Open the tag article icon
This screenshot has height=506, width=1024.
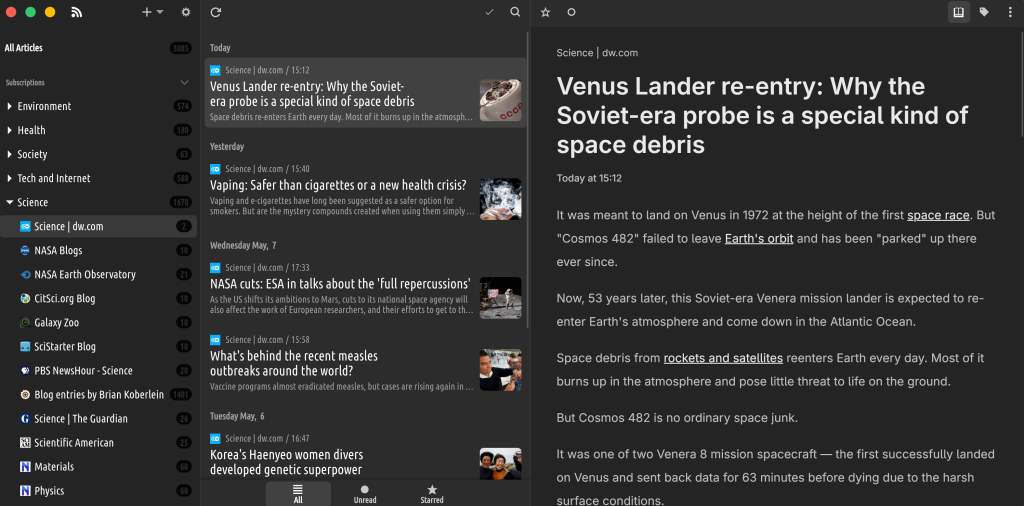pos(984,12)
